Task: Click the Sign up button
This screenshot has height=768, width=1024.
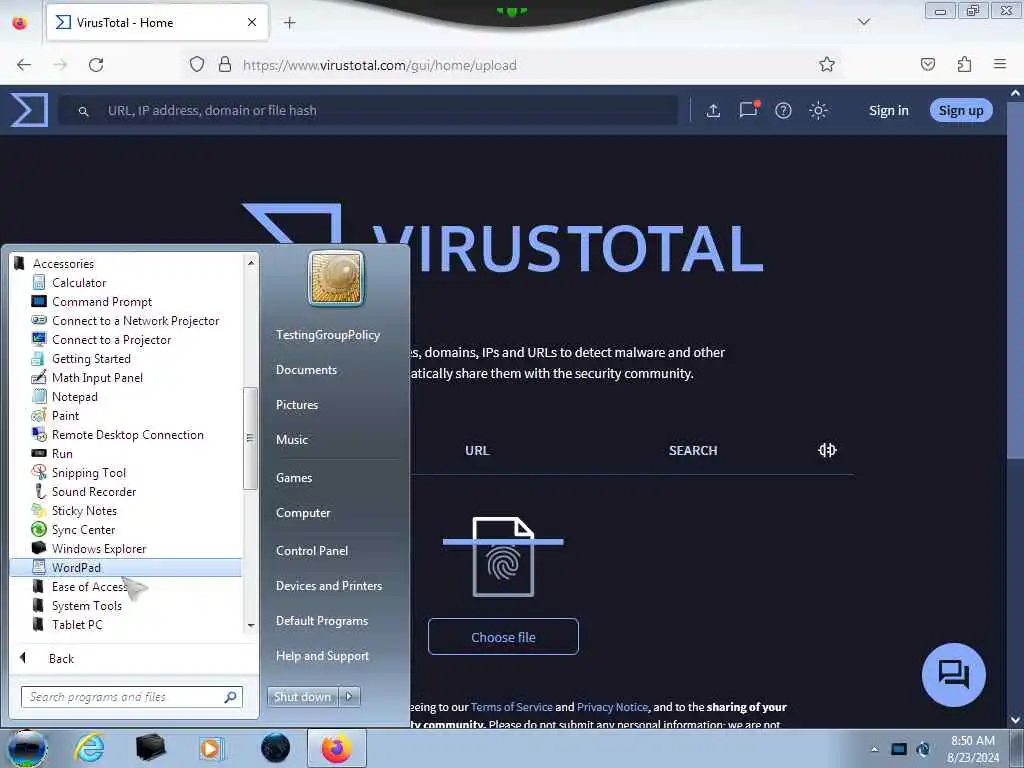Action: (x=961, y=110)
